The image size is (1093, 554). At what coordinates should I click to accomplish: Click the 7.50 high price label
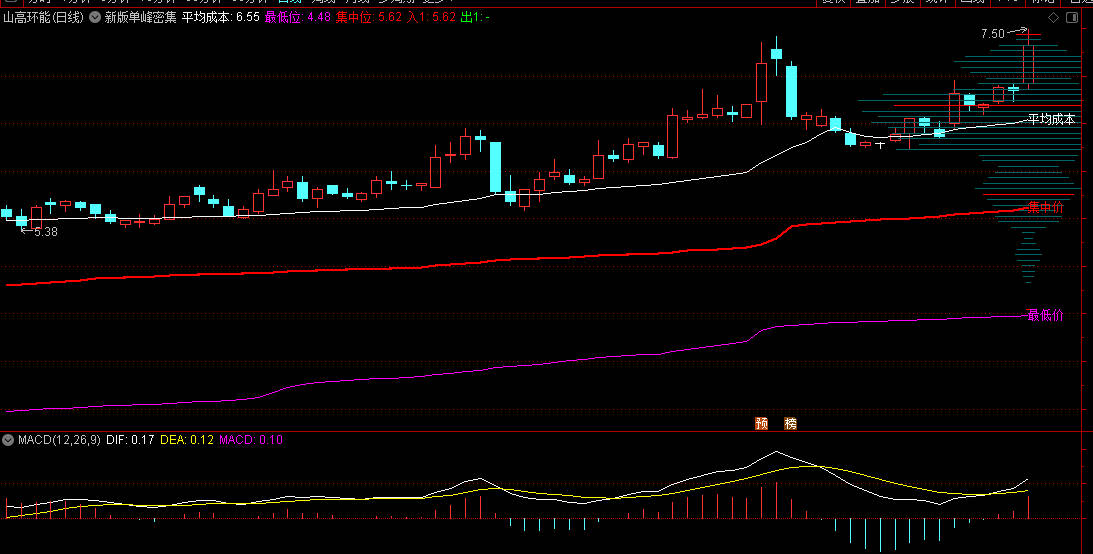point(993,33)
